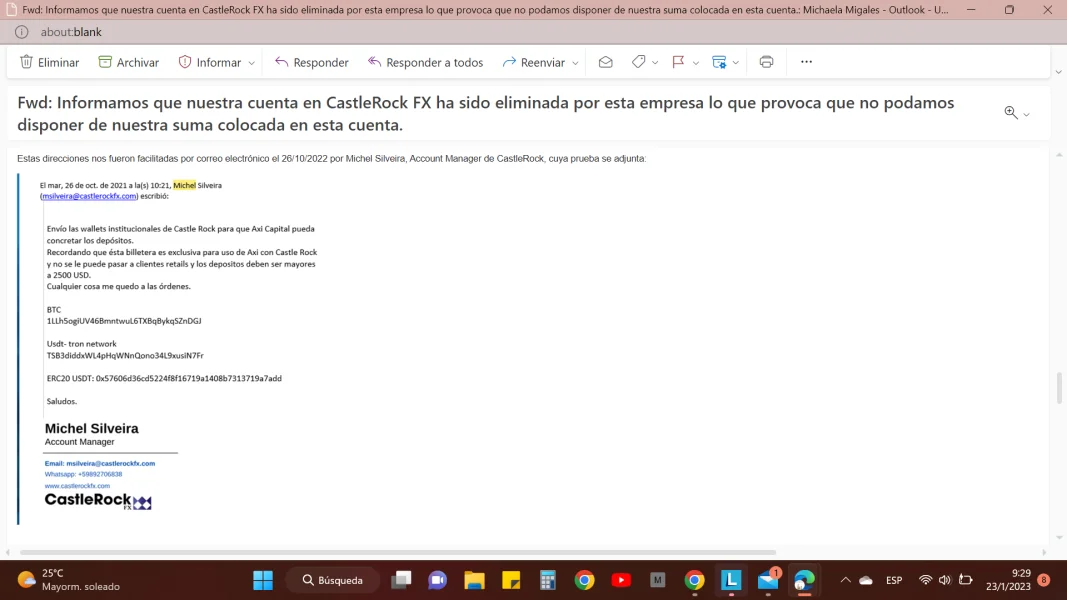Reply using the Responder button
Screen dimensions: 1067x600
312,62
